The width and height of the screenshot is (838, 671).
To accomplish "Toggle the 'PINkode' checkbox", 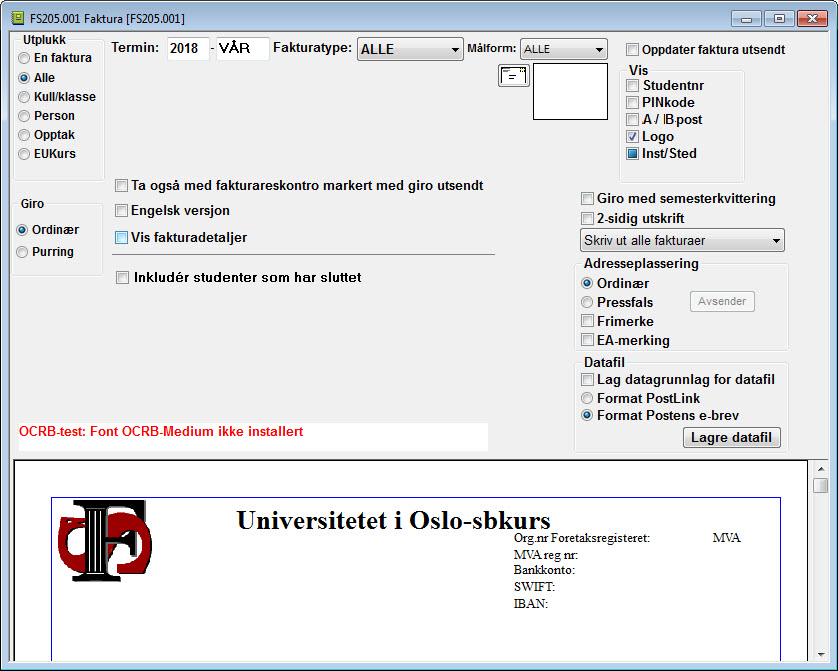I will click(x=633, y=103).
